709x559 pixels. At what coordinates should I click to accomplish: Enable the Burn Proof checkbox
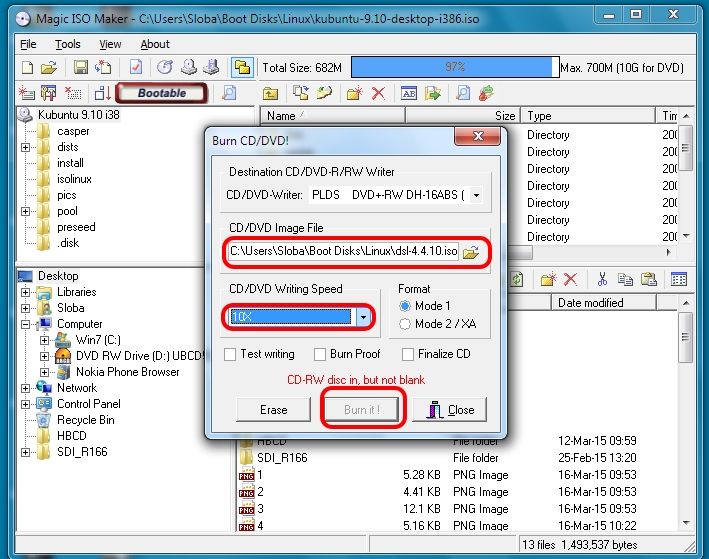point(320,354)
